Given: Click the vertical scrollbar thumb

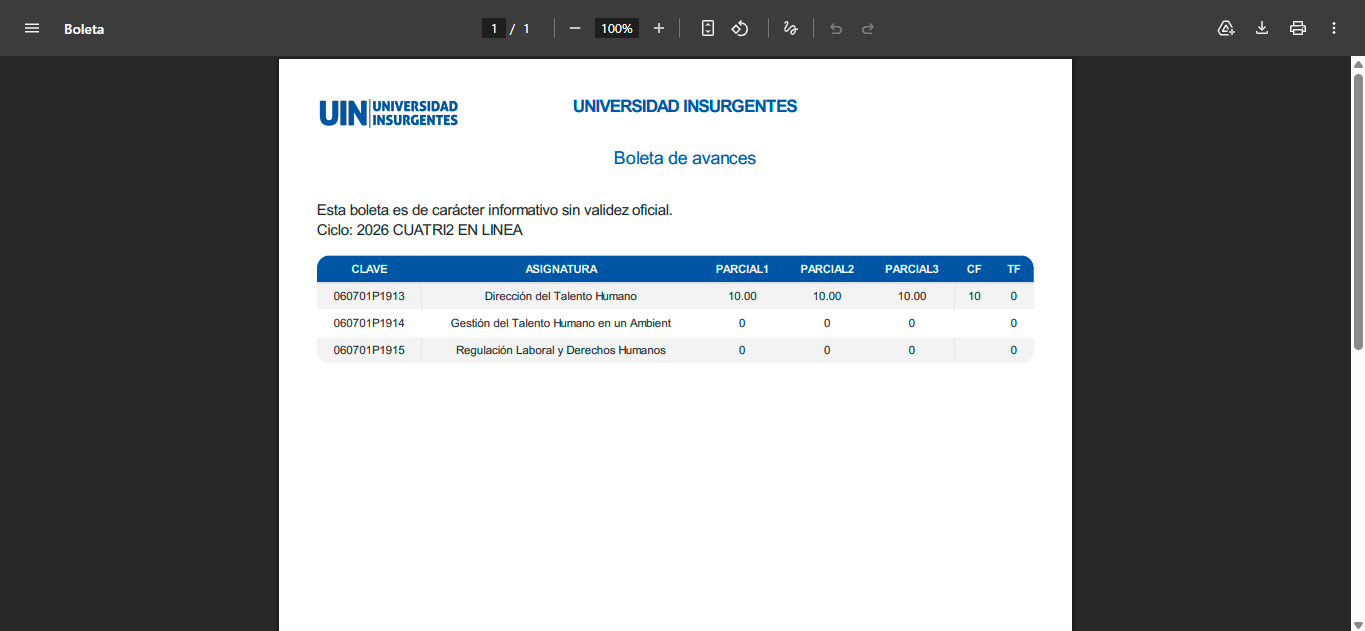Looking at the screenshot, I should (x=1358, y=210).
